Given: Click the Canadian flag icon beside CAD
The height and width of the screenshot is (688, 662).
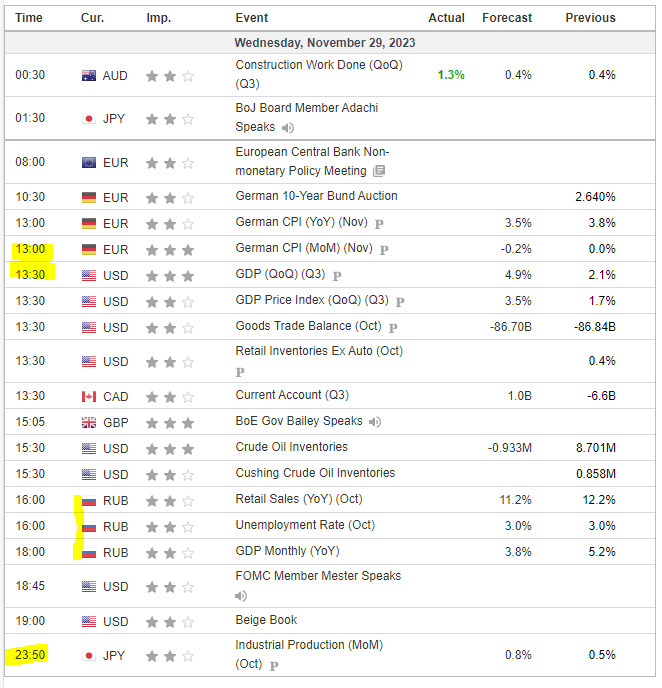Looking at the screenshot, I should pos(89,396).
